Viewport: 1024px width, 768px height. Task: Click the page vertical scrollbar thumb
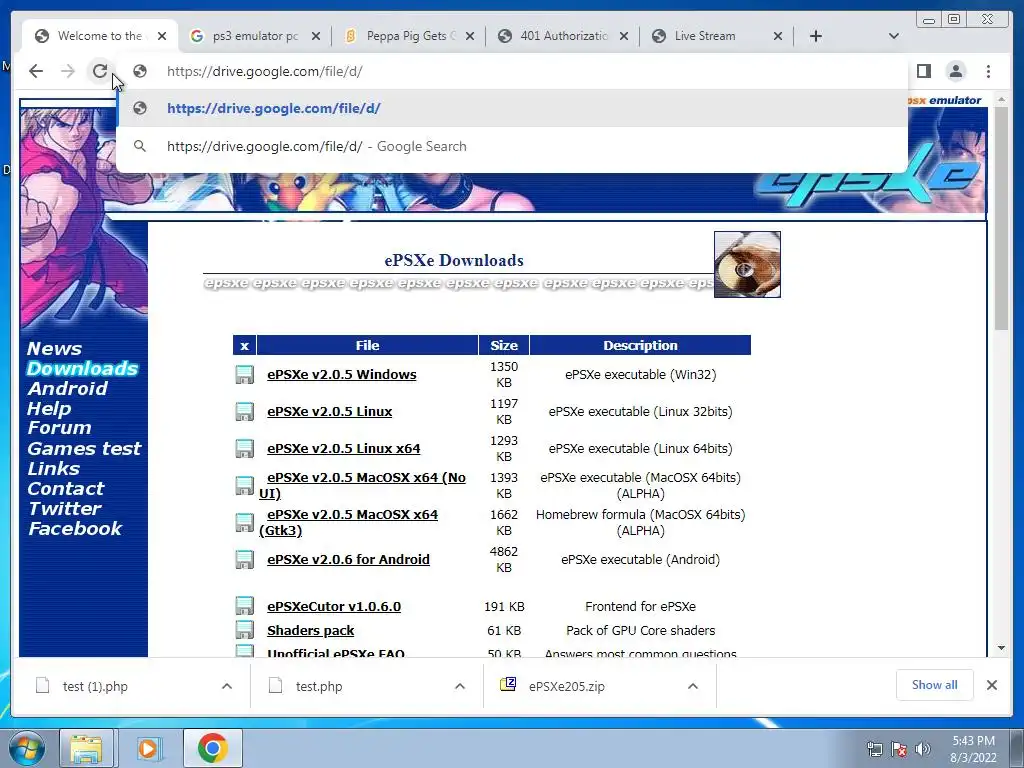coord(1001,219)
